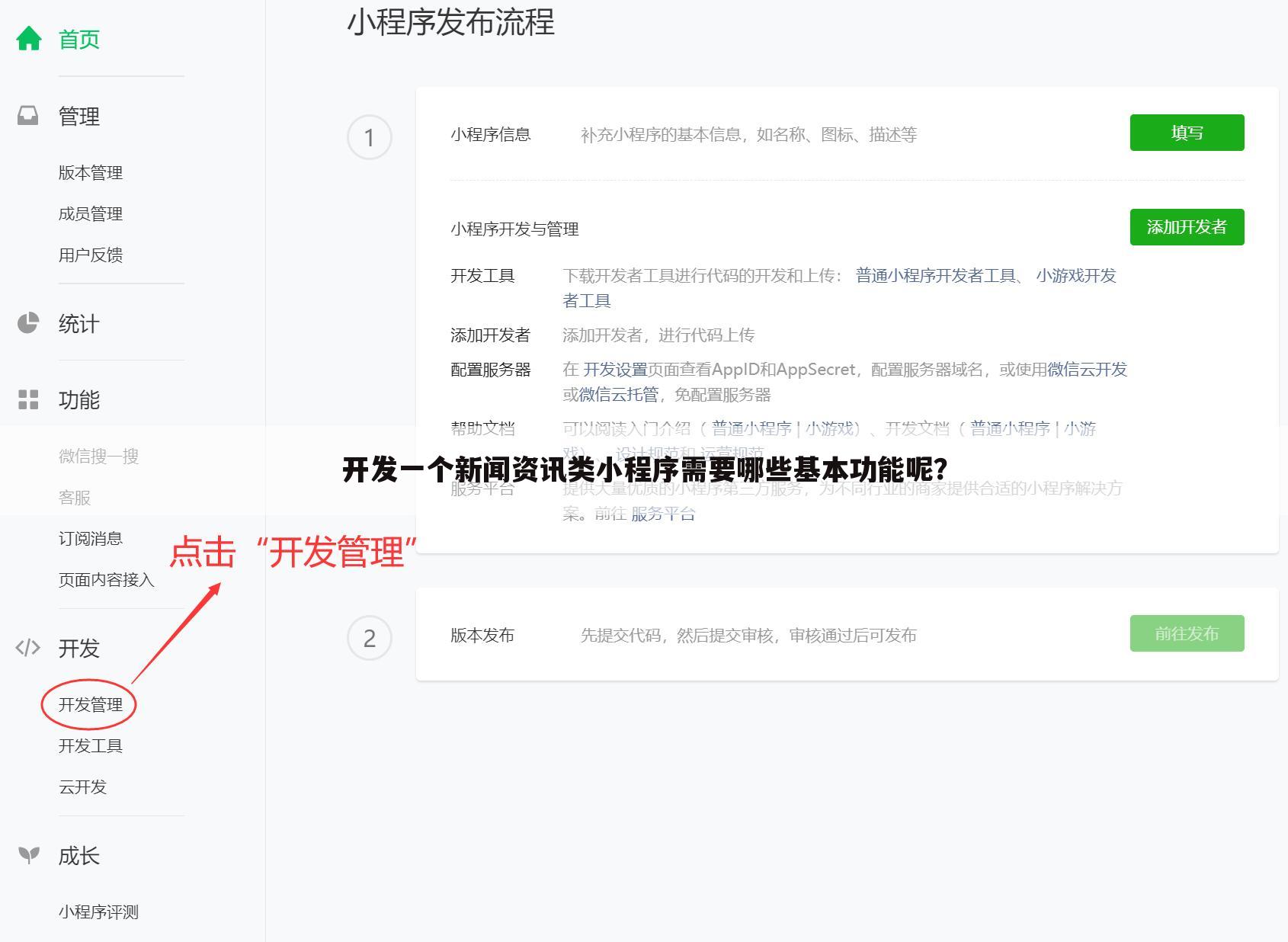This screenshot has height=942, width=1288.
Task: Open 普通小程序 link under 开发文档
Action: tap(1010, 429)
